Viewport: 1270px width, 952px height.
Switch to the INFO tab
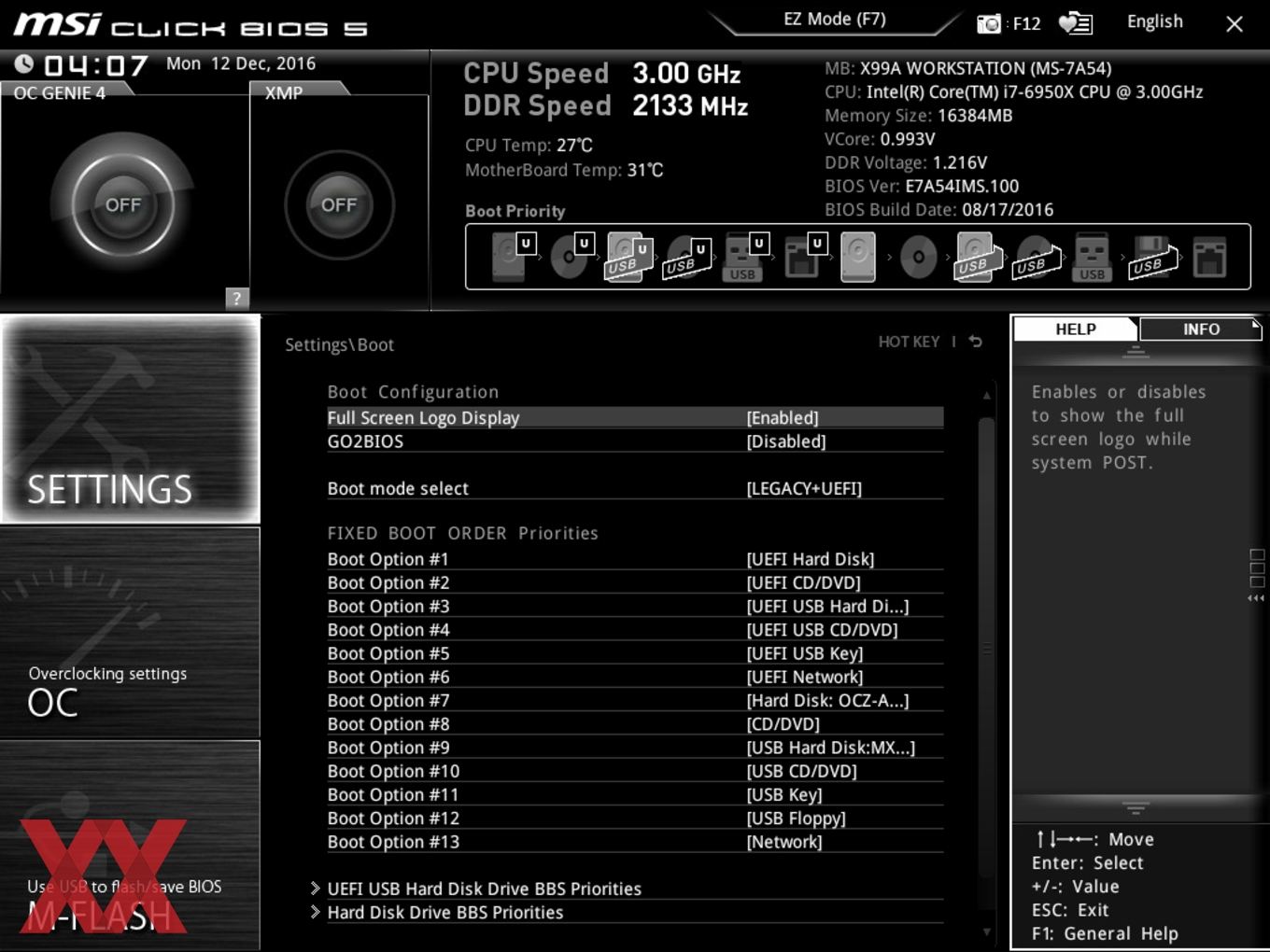click(x=1201, y=329)
